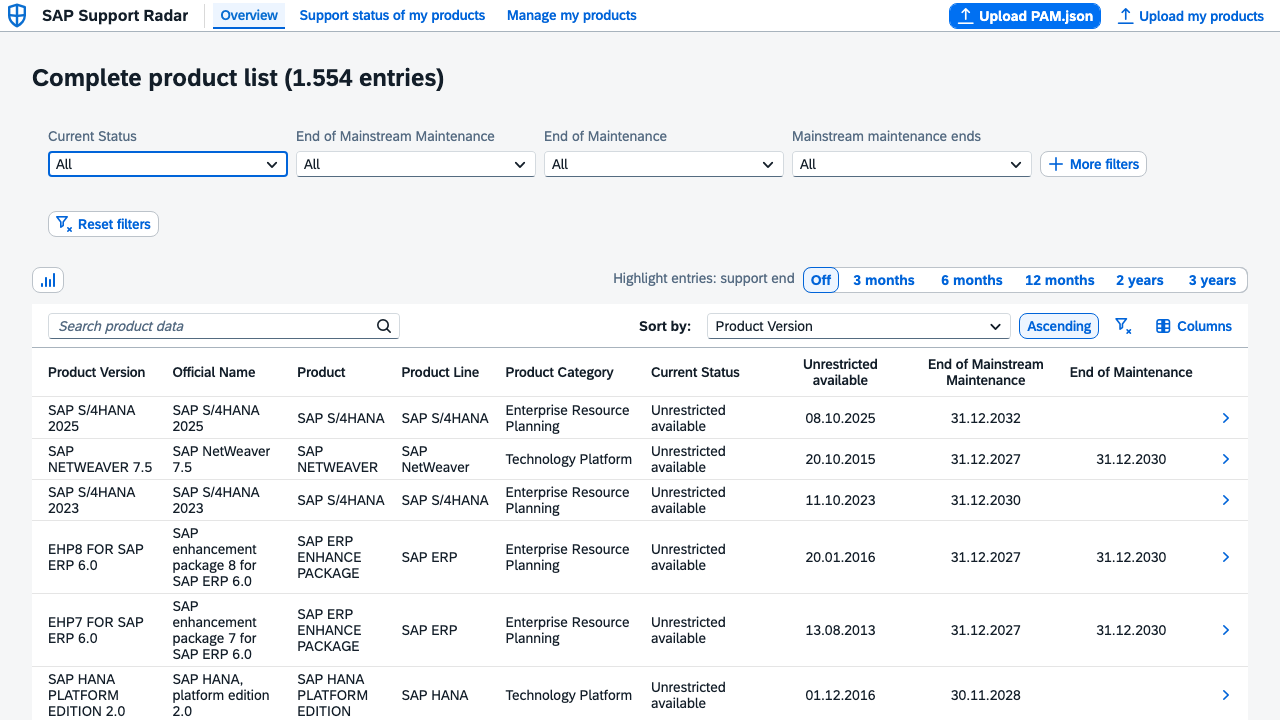This screenshot has width=1280, height=720.
Task: Open the chart view icon button
Action: 48,280
